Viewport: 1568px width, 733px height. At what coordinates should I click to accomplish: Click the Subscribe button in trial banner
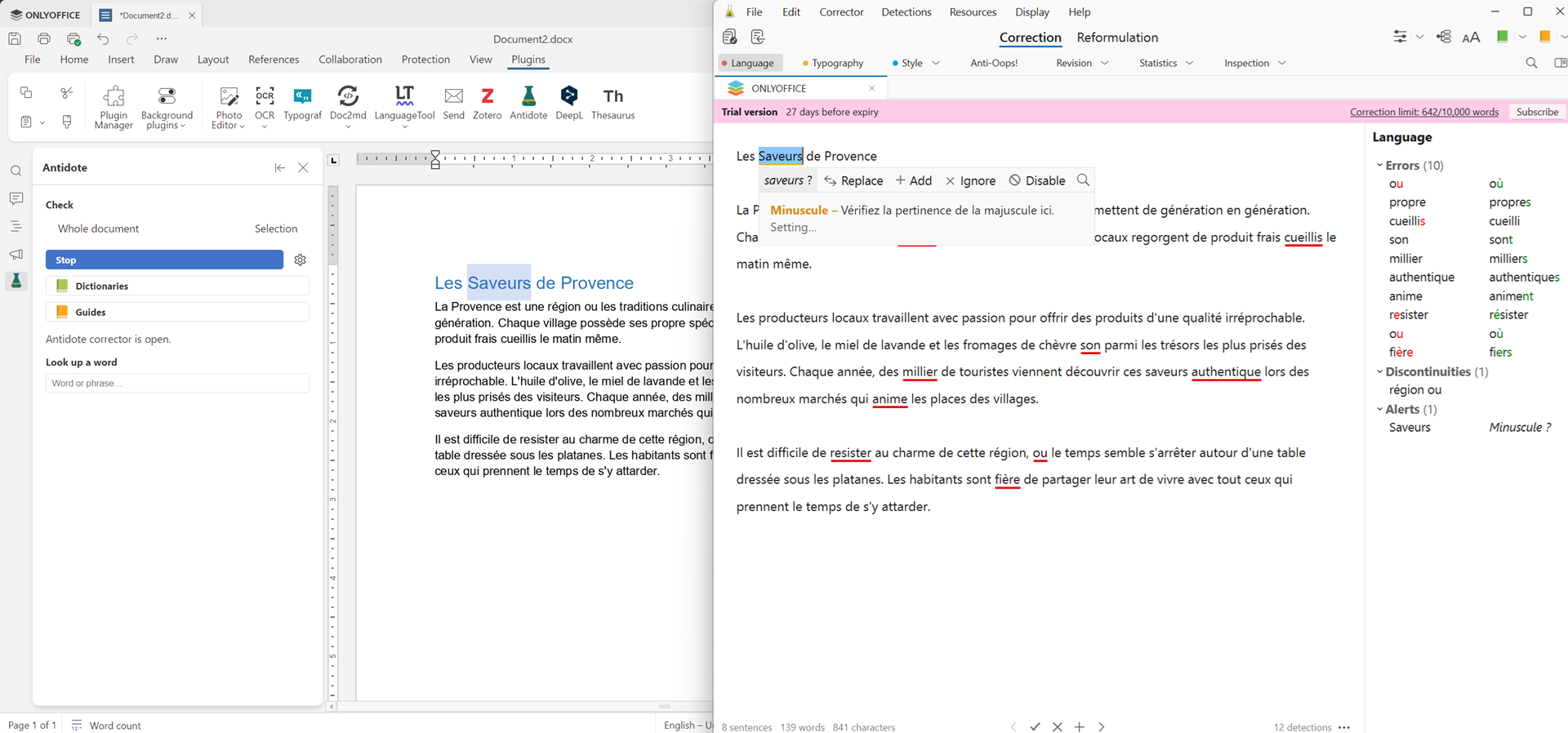click(1537, 112)
